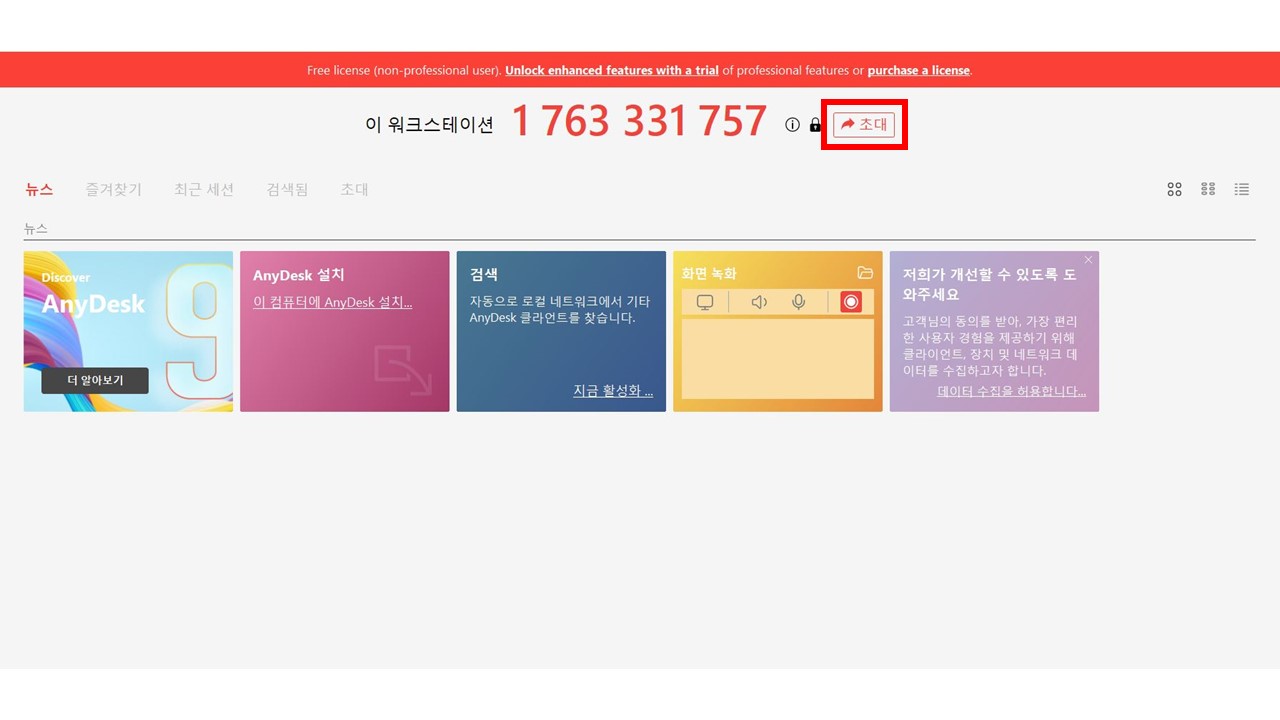Switch to large tile view icon
The width and height of the screenshot is (1280, 720).
[x=1175, y=189]
